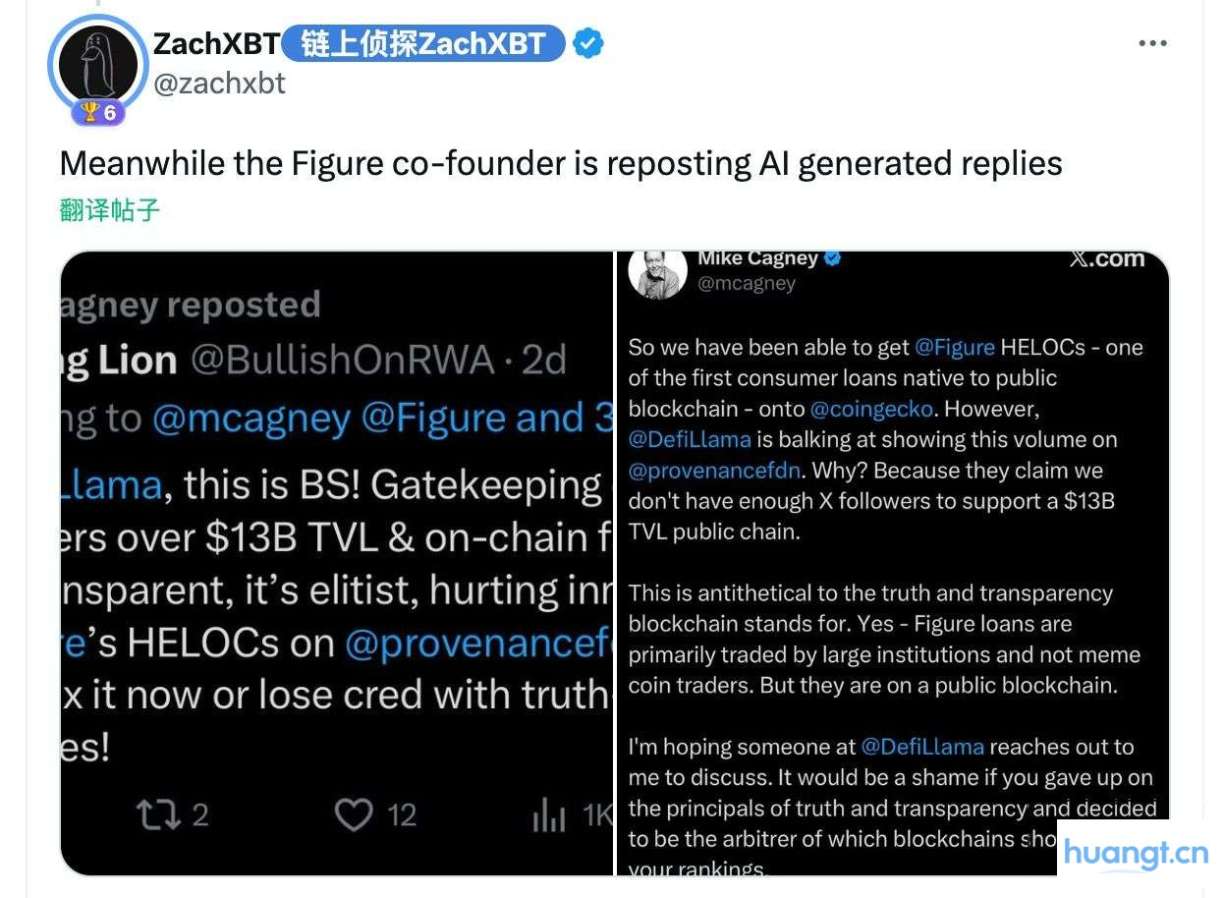Click the X.com logo text

(1106, 259)
